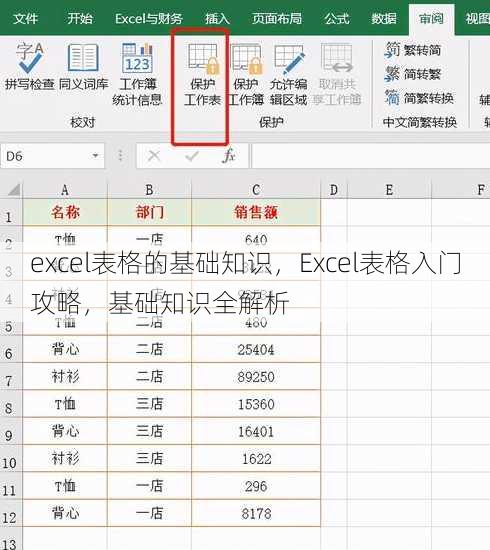Select column D header
Screen dimensions: 490x550
(334, 190)
